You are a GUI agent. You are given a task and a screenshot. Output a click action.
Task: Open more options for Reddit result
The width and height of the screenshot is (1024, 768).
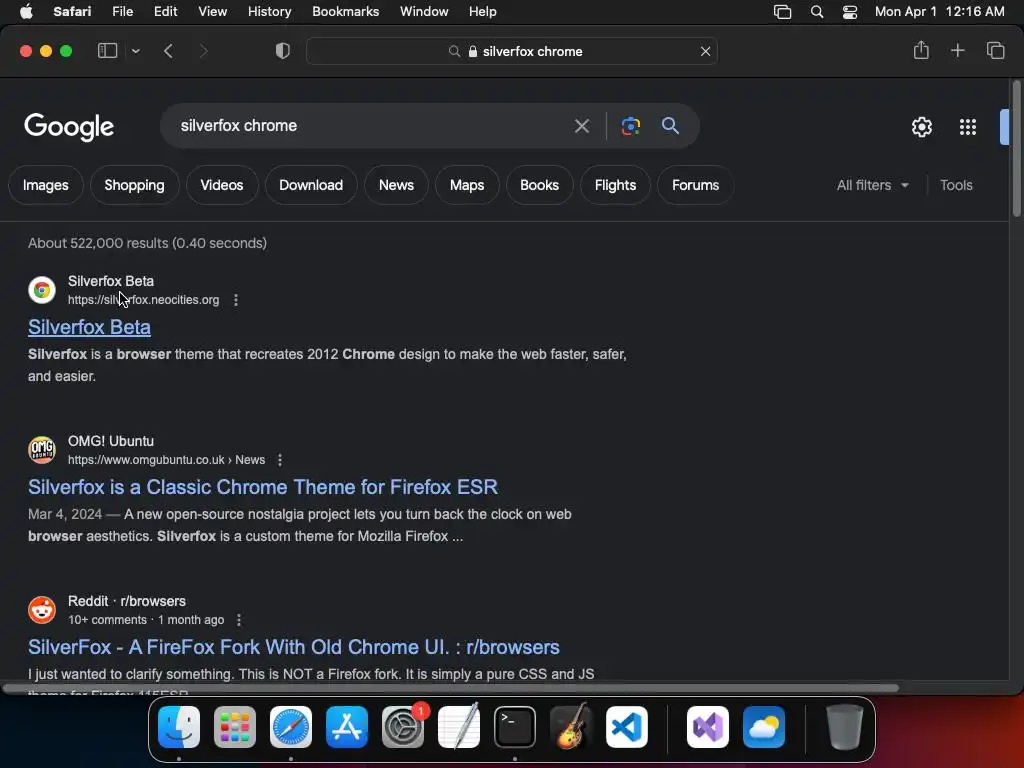(x=238, y=620)
